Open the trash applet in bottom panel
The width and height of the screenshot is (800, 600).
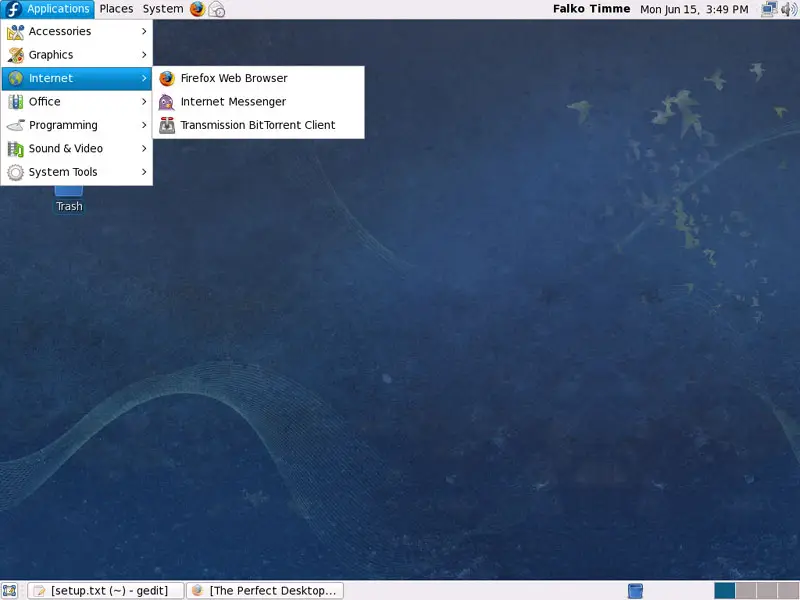point(635,591)
